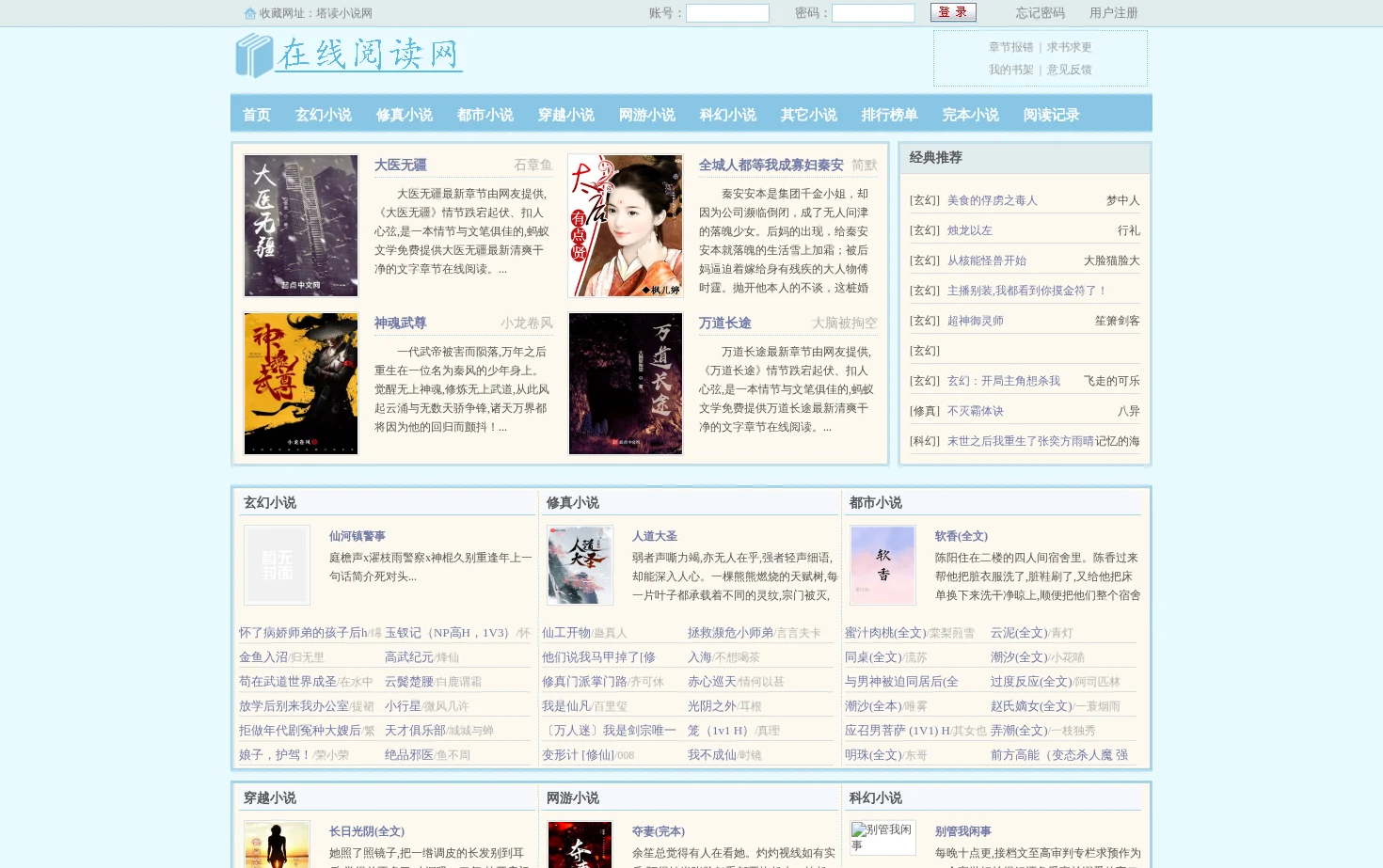The height and width of the screenshot is (868, 1383).
Task: Open the 排行榜单 nav menu item
Action: coord(890,115)
